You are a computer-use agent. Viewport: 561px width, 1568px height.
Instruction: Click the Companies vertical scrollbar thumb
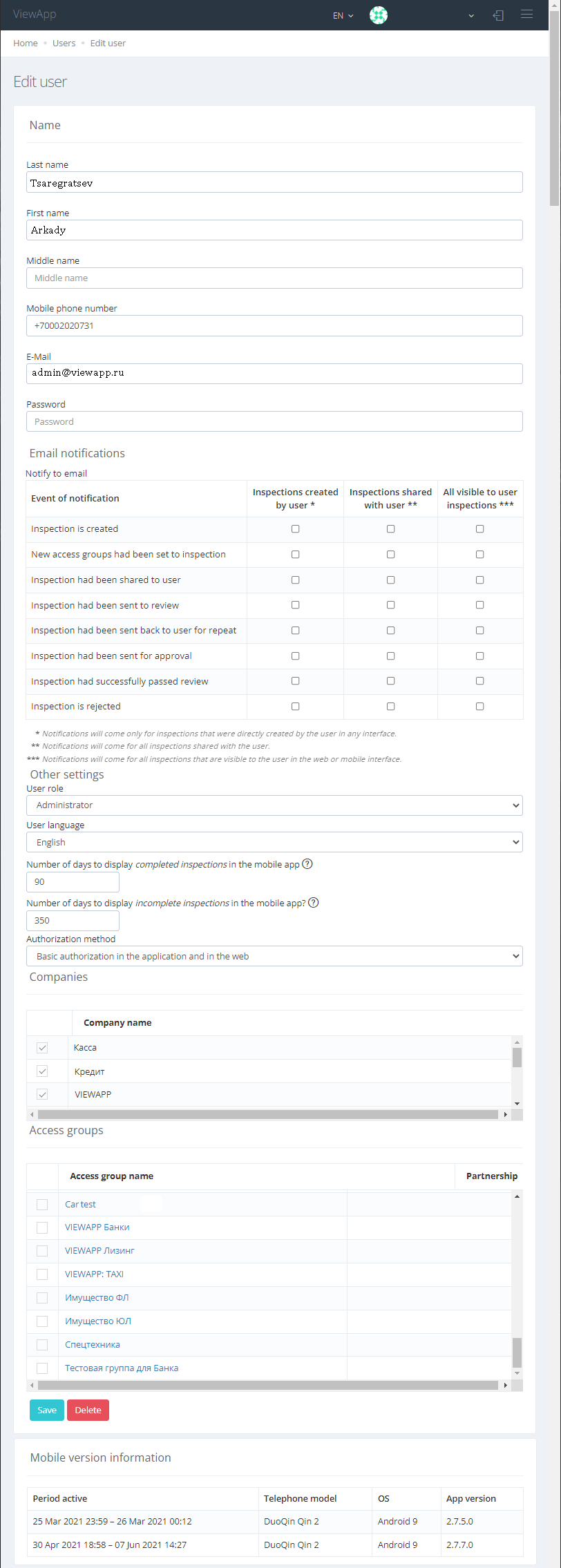[x=517, y=1058]
